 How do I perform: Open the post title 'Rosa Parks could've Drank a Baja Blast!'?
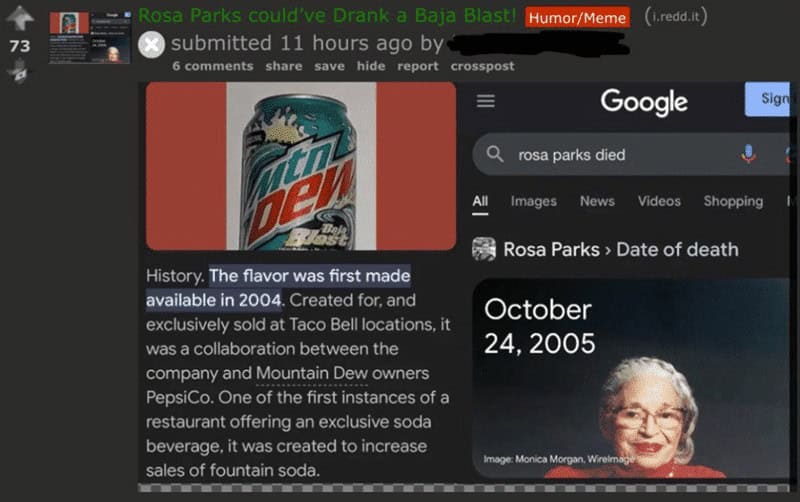pyautogui.click(x=327, y=16)
